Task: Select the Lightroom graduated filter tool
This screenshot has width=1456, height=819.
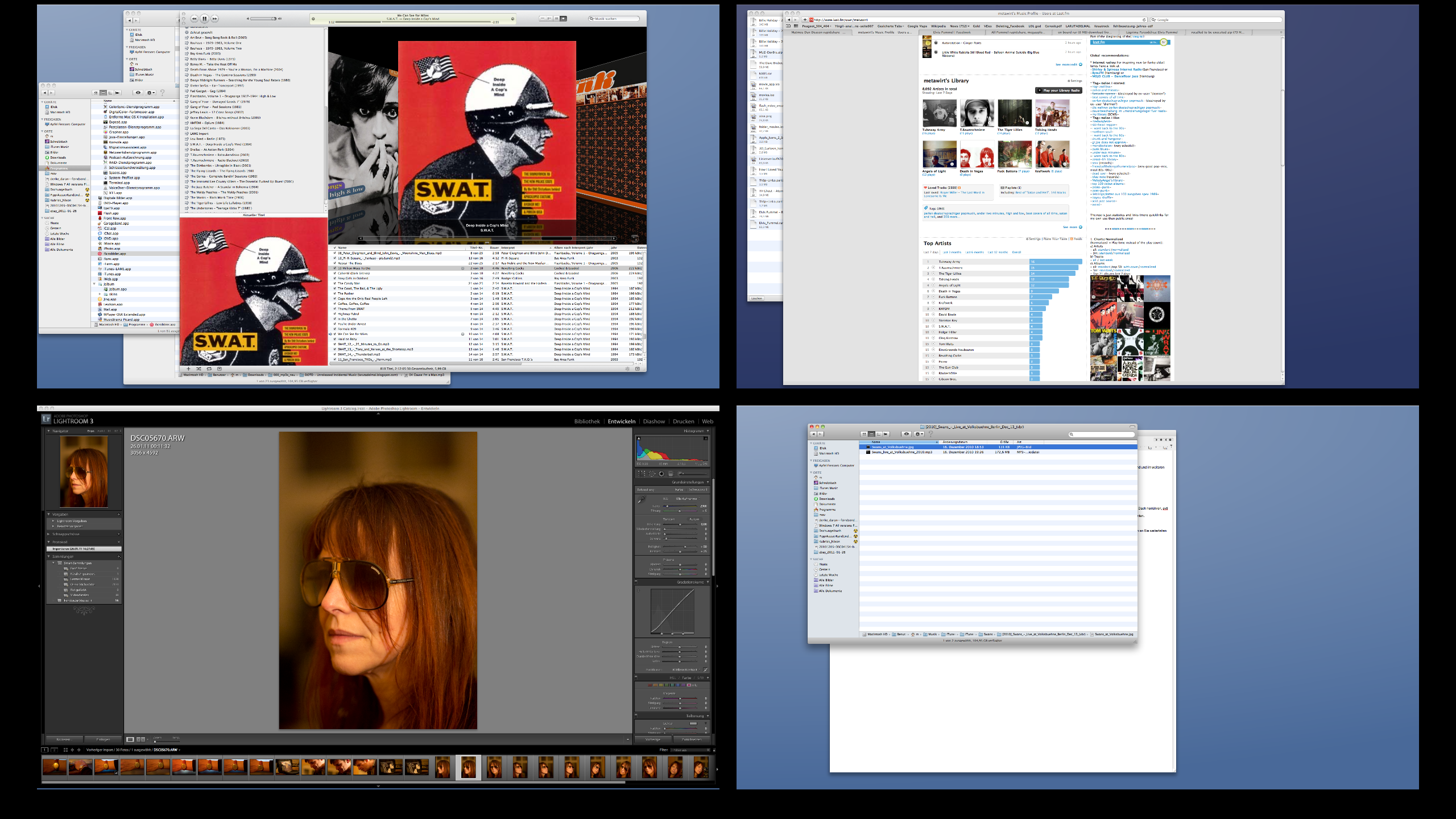Action: 671,474
